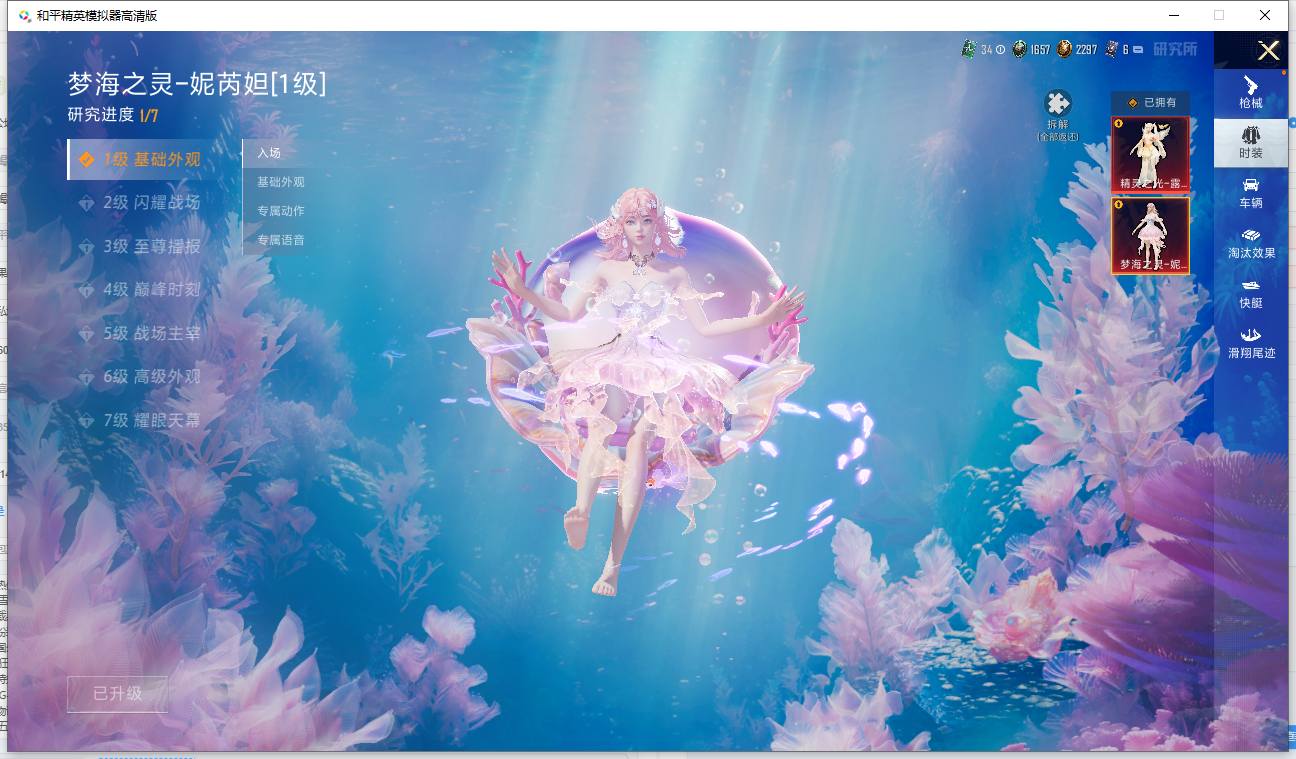This screenshot has height=759, width=1296.
Task: Select the 梦海之灵 outfit thumbnail
Action: (x=1151, y=236)
